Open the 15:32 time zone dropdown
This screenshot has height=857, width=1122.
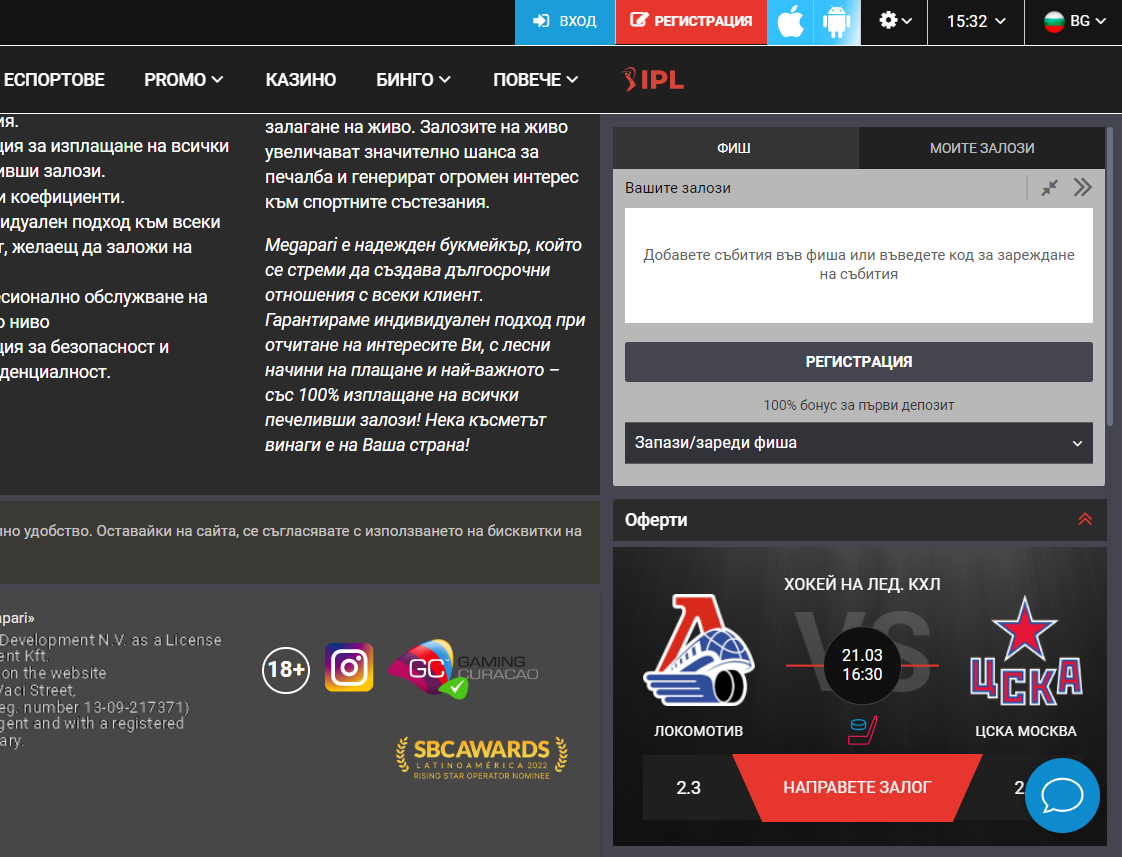click(976, 21)
